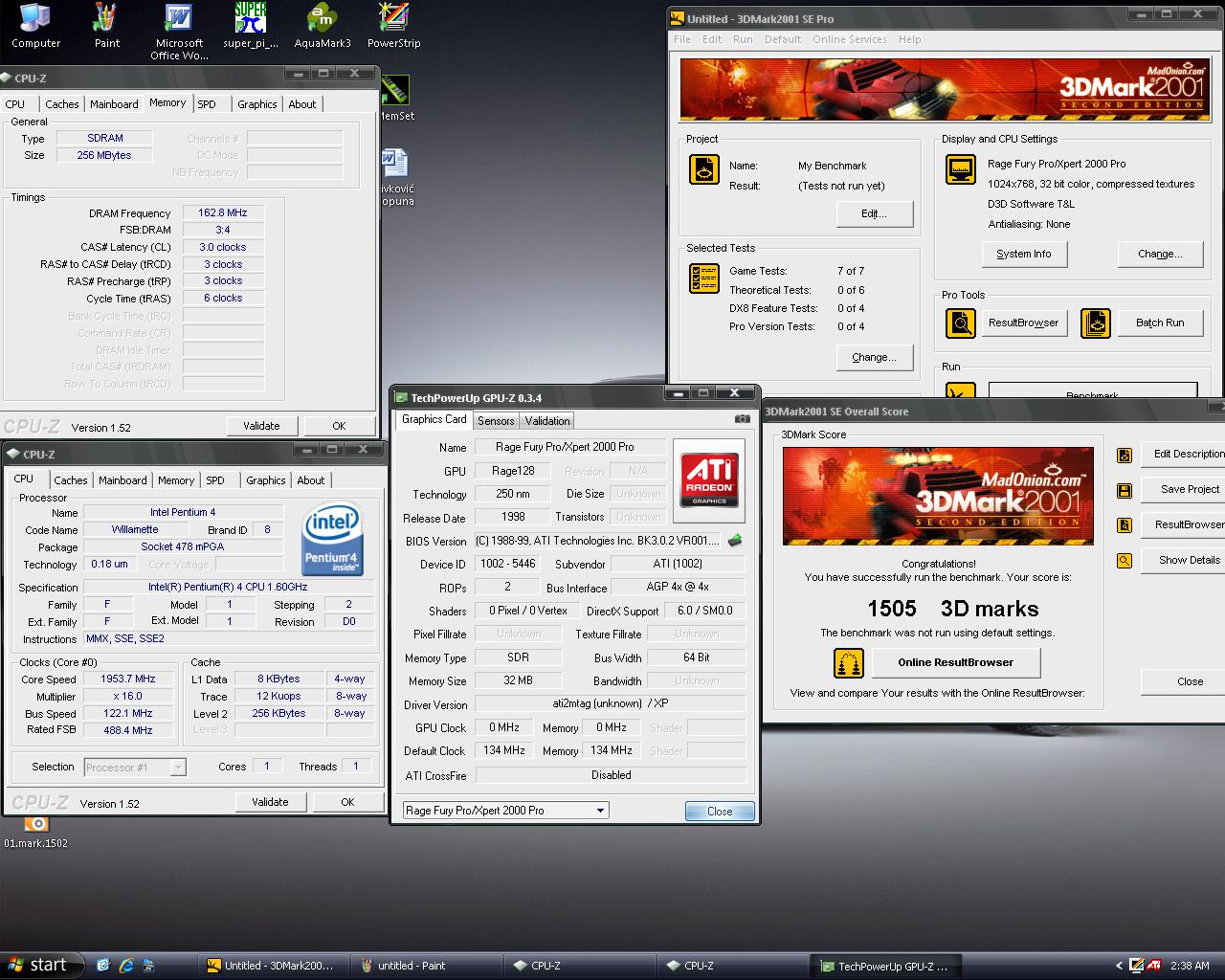This screenshot has height=980, width=1225.
Task: Click the Edit... button under Project
Action: 874,213
